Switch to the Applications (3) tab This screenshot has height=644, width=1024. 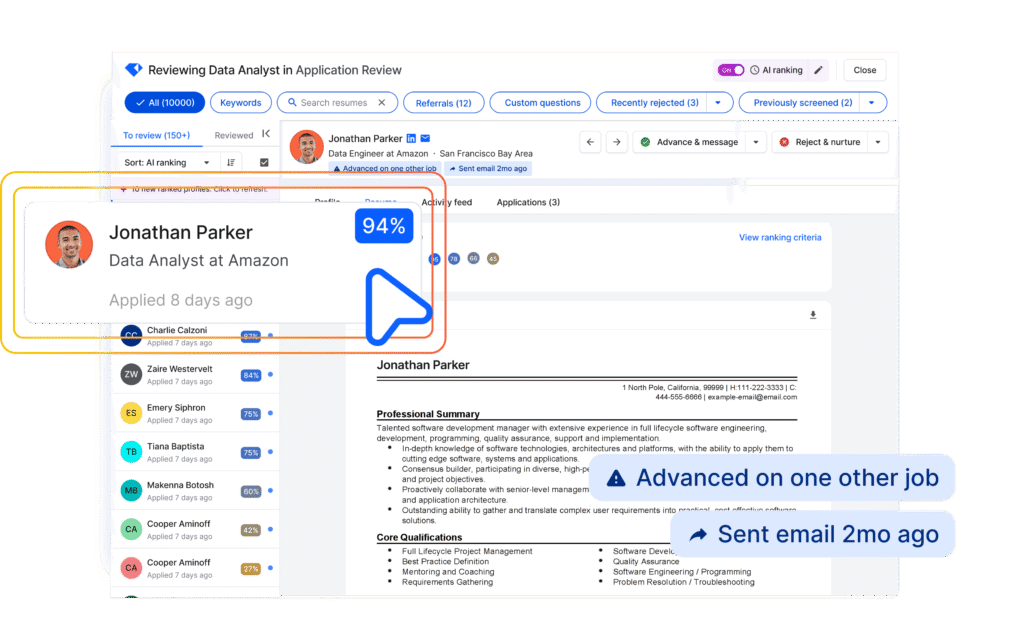click(x=528, y=202)
